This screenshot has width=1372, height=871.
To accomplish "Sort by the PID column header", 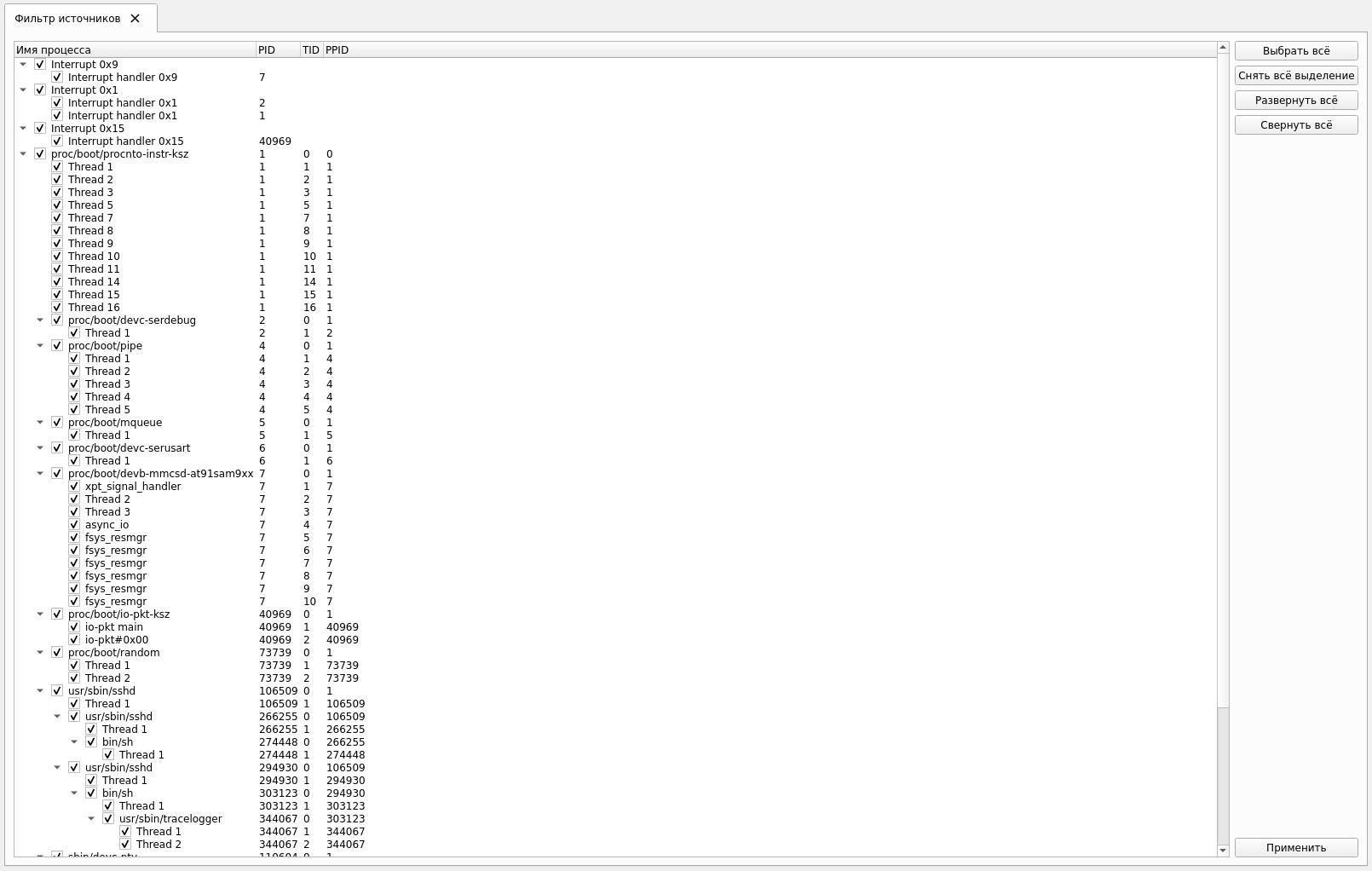I will point(277,50).
